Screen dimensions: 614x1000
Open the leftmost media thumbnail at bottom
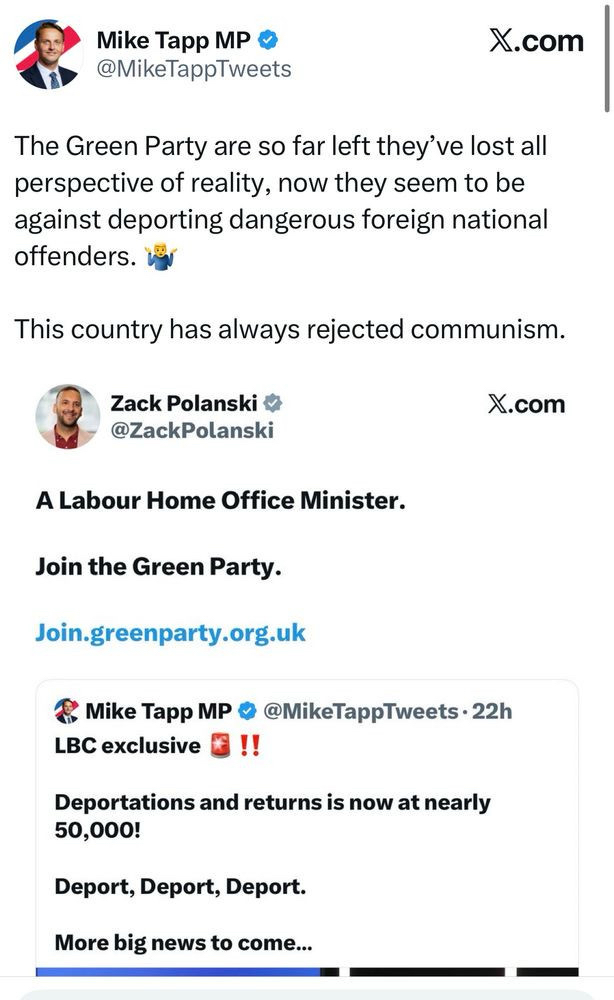coord(178,971)
